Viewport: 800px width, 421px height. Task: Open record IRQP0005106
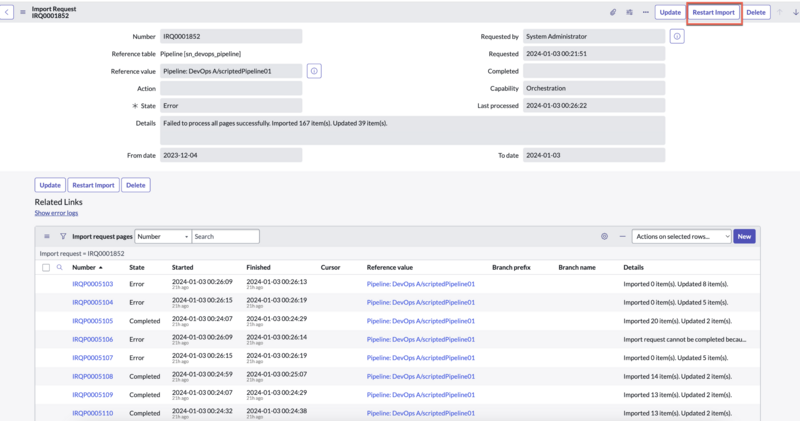pyautogui.click(x=92, y=339)
